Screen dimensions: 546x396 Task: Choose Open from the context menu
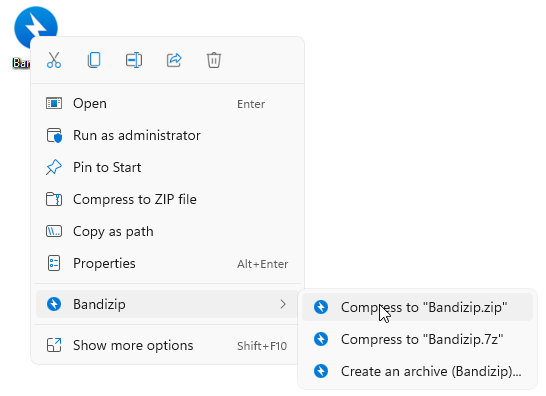[167, 103]
